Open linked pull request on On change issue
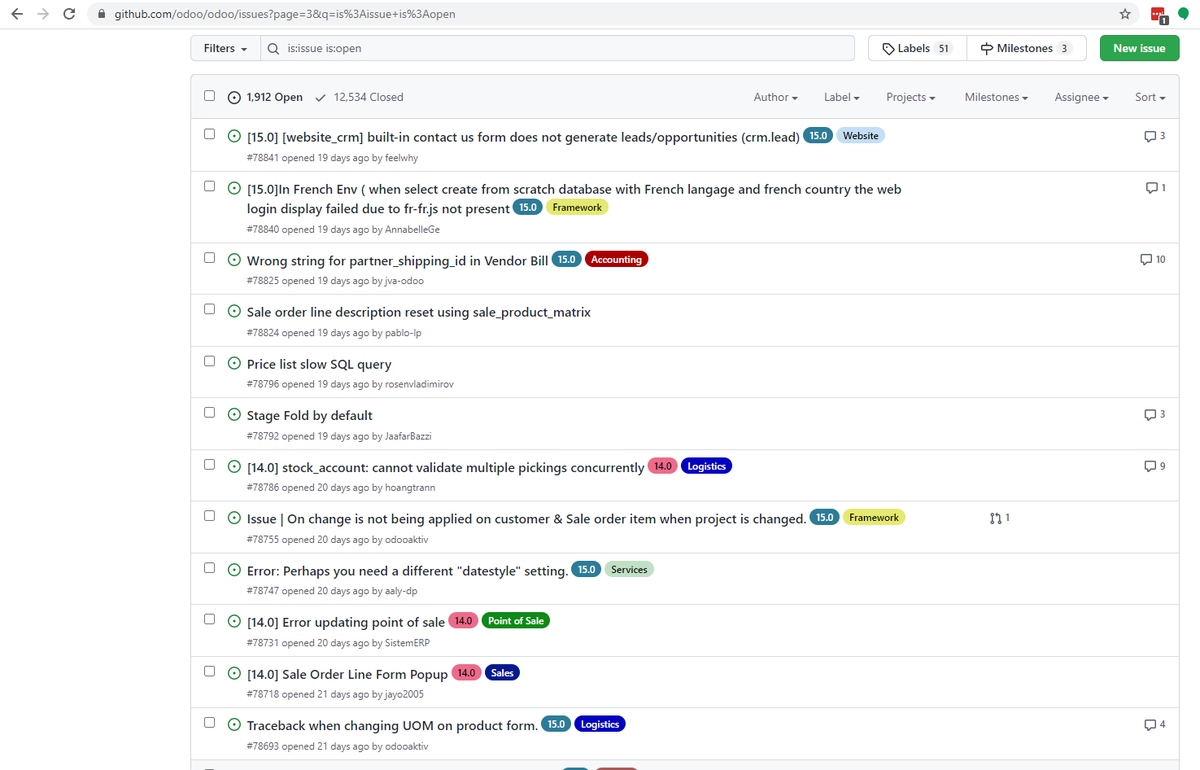The width and height of the screenshot is (1200, 770). pos(999,518)
